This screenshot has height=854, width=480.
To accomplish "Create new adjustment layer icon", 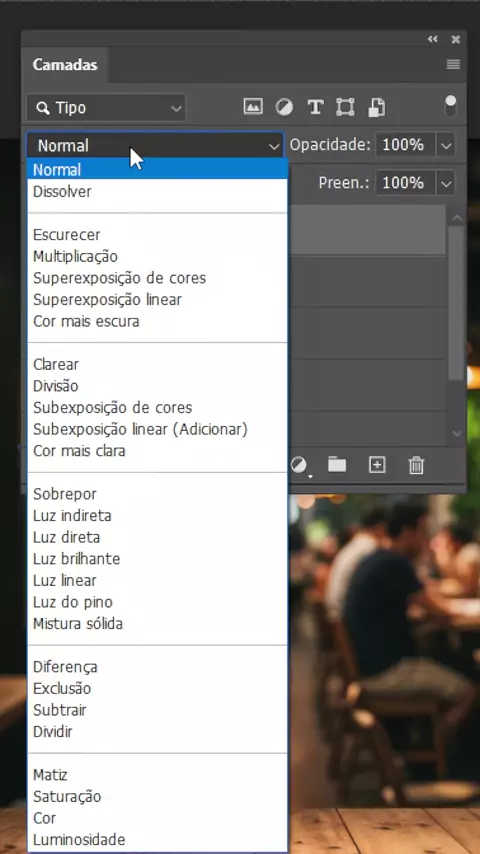I will 299,465.
